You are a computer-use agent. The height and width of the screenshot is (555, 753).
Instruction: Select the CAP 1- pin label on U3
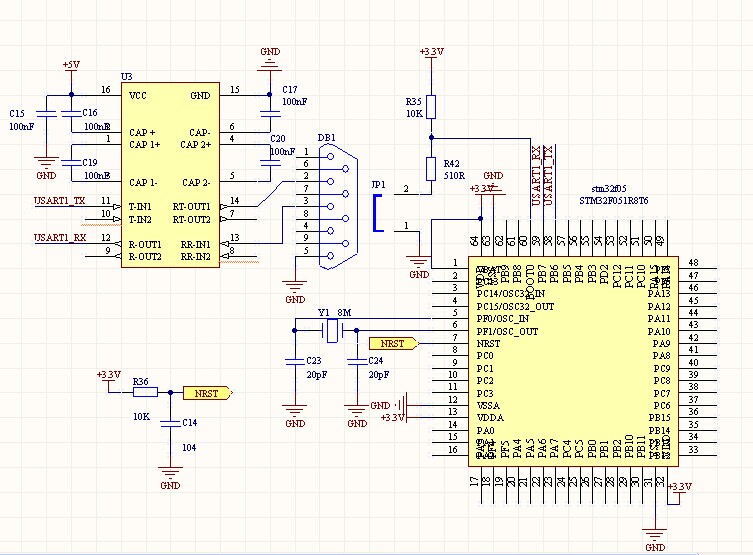point(143,182)
